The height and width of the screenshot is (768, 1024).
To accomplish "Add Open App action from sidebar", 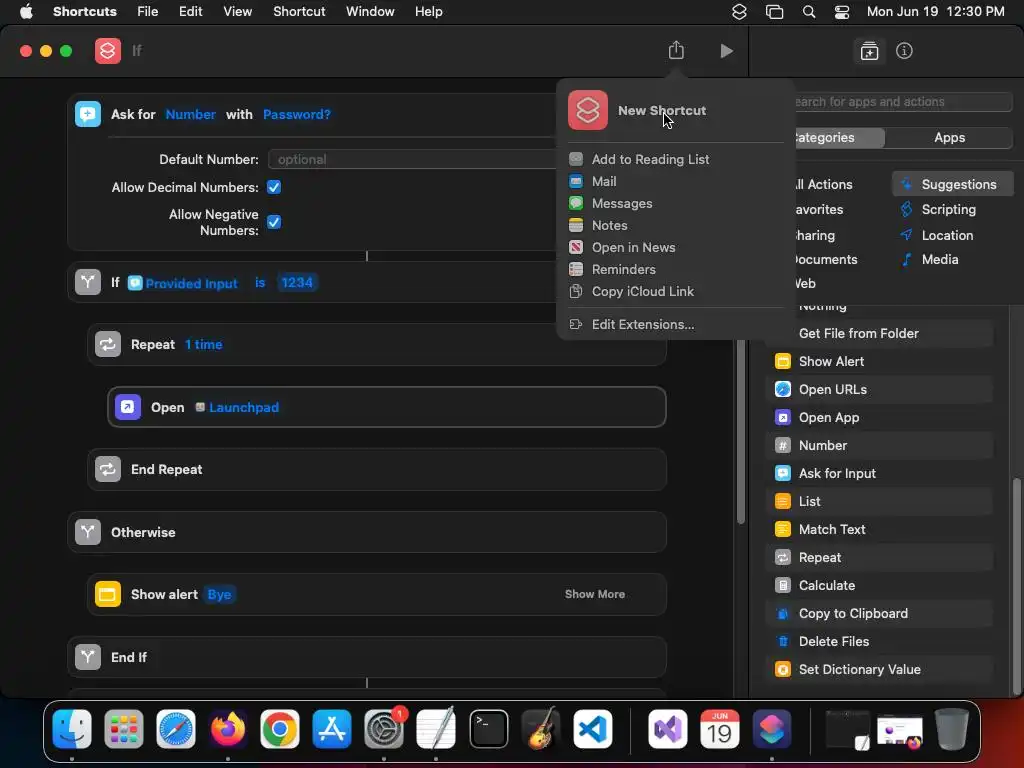I will (879, 417).
